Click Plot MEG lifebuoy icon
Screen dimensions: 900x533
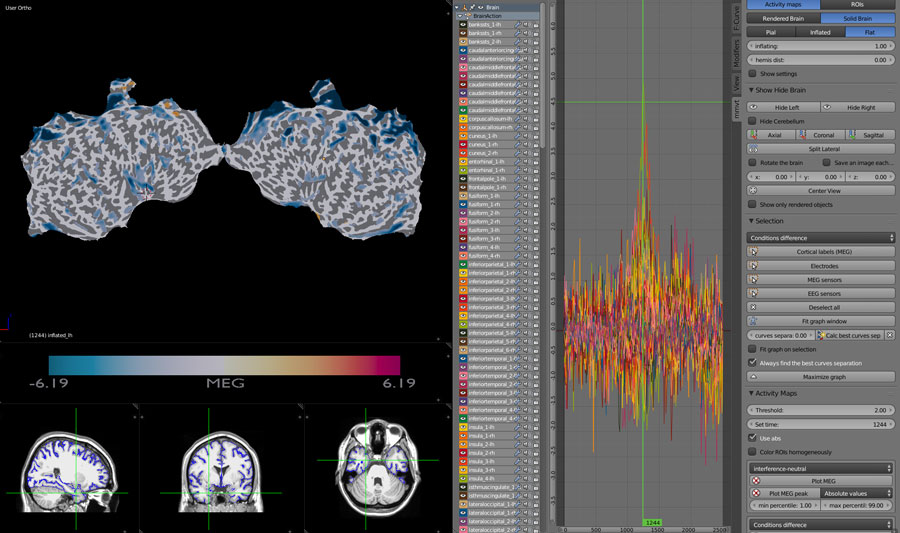point(756,481)
